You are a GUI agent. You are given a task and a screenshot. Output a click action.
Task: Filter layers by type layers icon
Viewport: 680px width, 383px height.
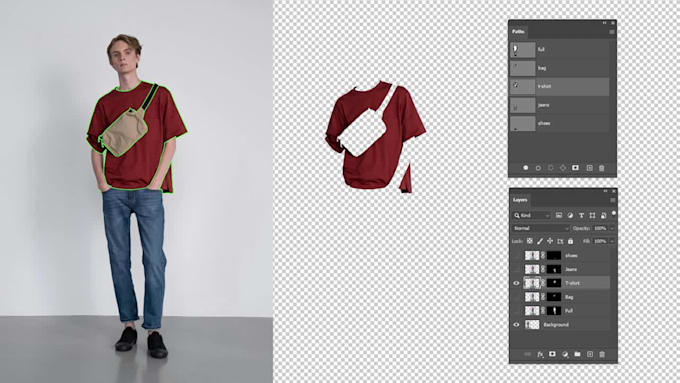pyautogui.click(x=581, y=215)
